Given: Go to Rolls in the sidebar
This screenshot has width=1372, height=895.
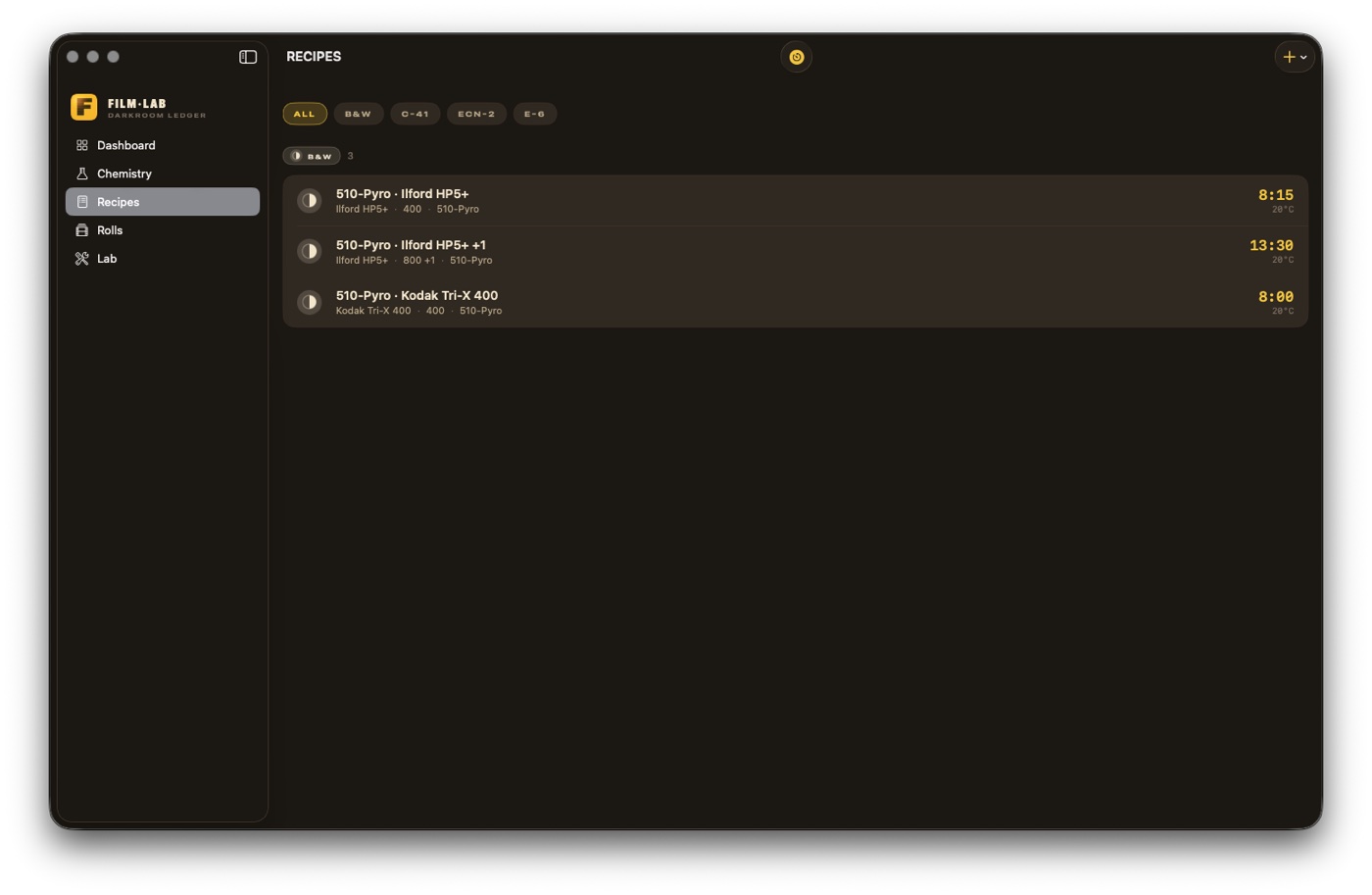Looking at the screenshot, I should pos(163,230).
